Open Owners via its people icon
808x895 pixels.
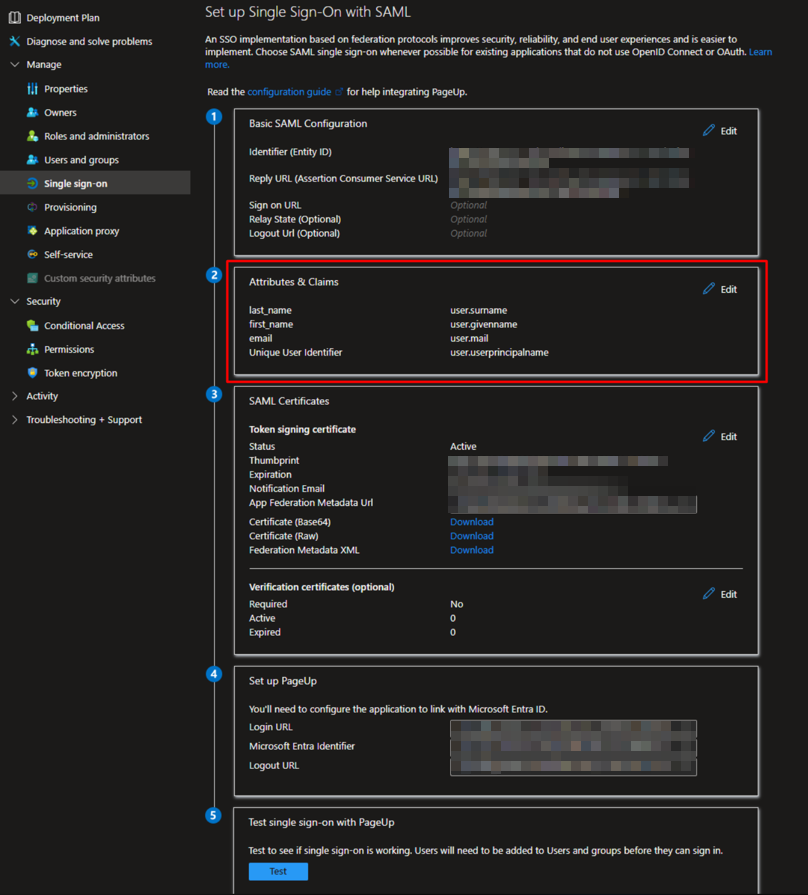click(33, 113)
